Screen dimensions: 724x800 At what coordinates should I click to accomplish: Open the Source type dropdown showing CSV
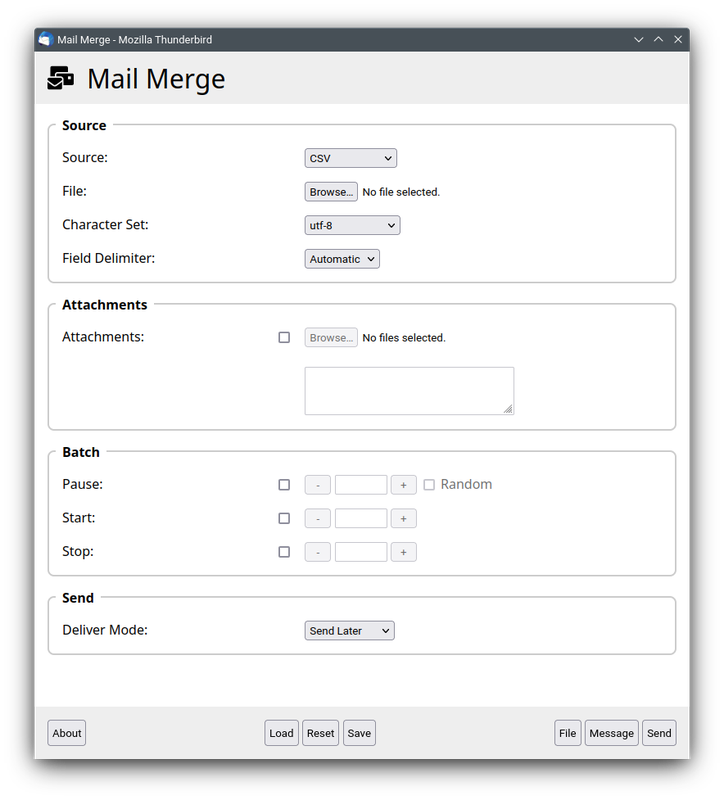click(x=351, y=158)
